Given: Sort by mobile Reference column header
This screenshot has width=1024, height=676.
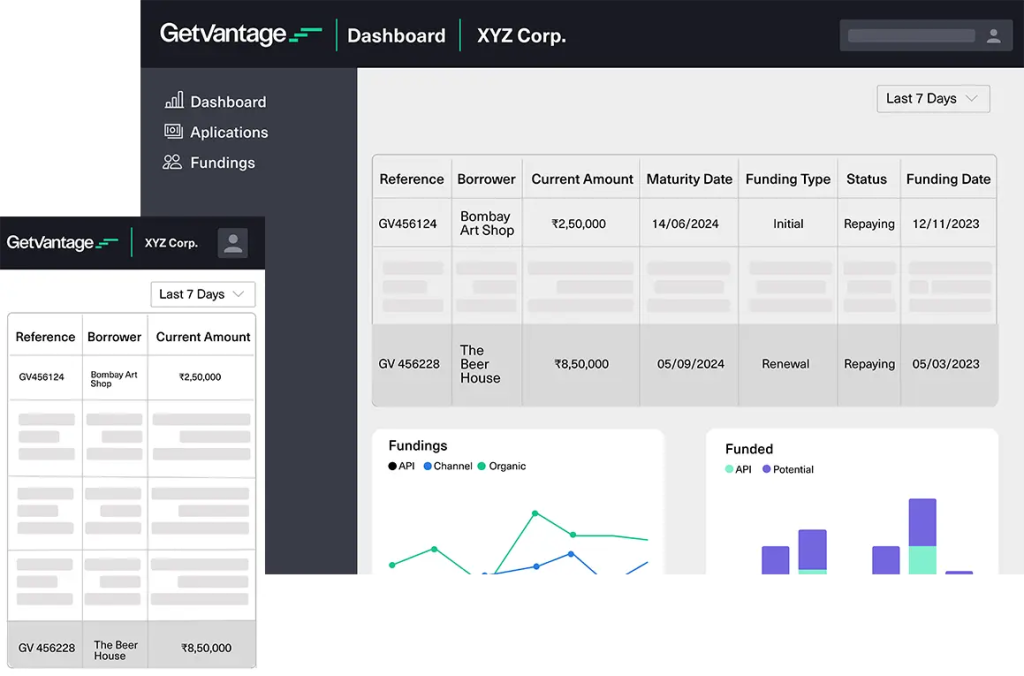Looking at the screenshot, I should click(45, 337).
